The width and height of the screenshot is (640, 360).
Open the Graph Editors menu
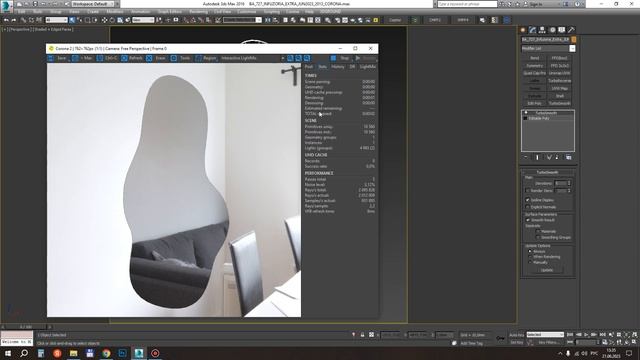point(170,12)
